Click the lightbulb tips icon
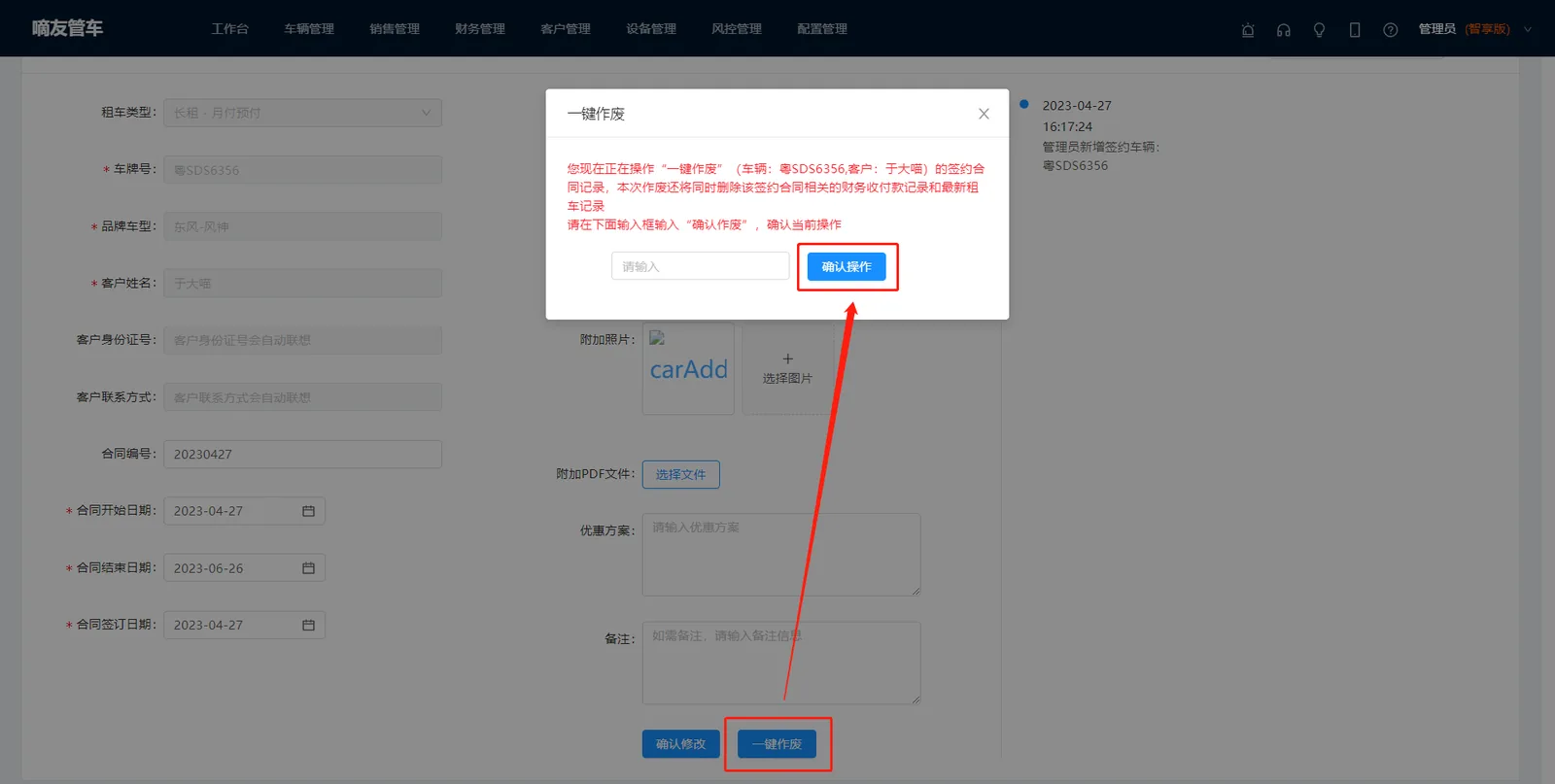Screen dimensions: 1555x784 pyautogui.click(x=1319, y=30)
